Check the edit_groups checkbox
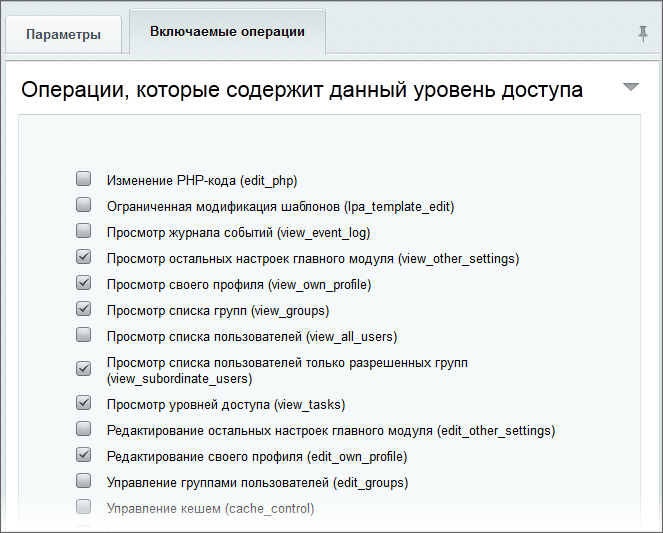 [84, 482]
